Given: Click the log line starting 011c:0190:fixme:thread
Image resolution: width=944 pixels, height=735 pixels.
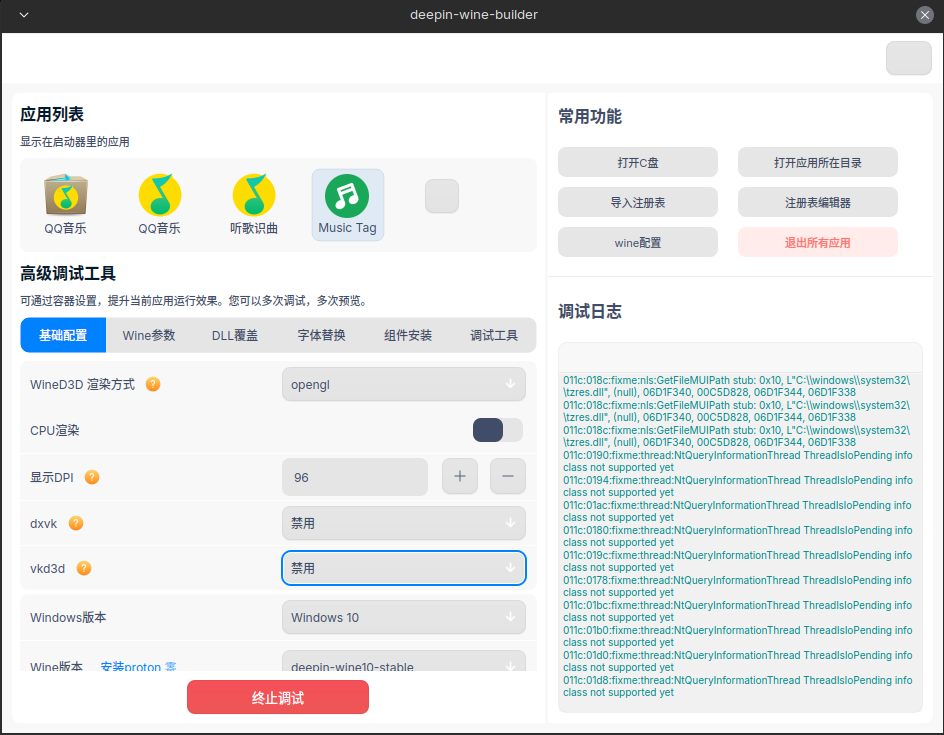Looking at the screenshot, I should click(738, 462).
